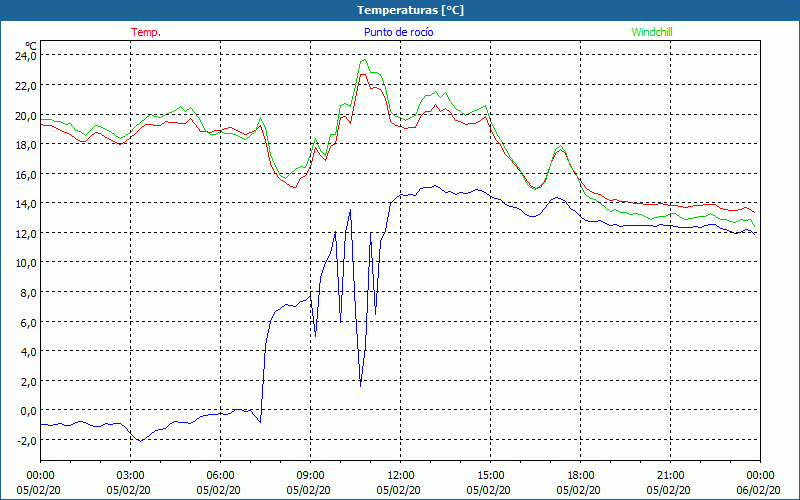Click the 2,0 y-axis value
Image resolution: width=800 pixels, height=500 pixels.
point(28,382)
